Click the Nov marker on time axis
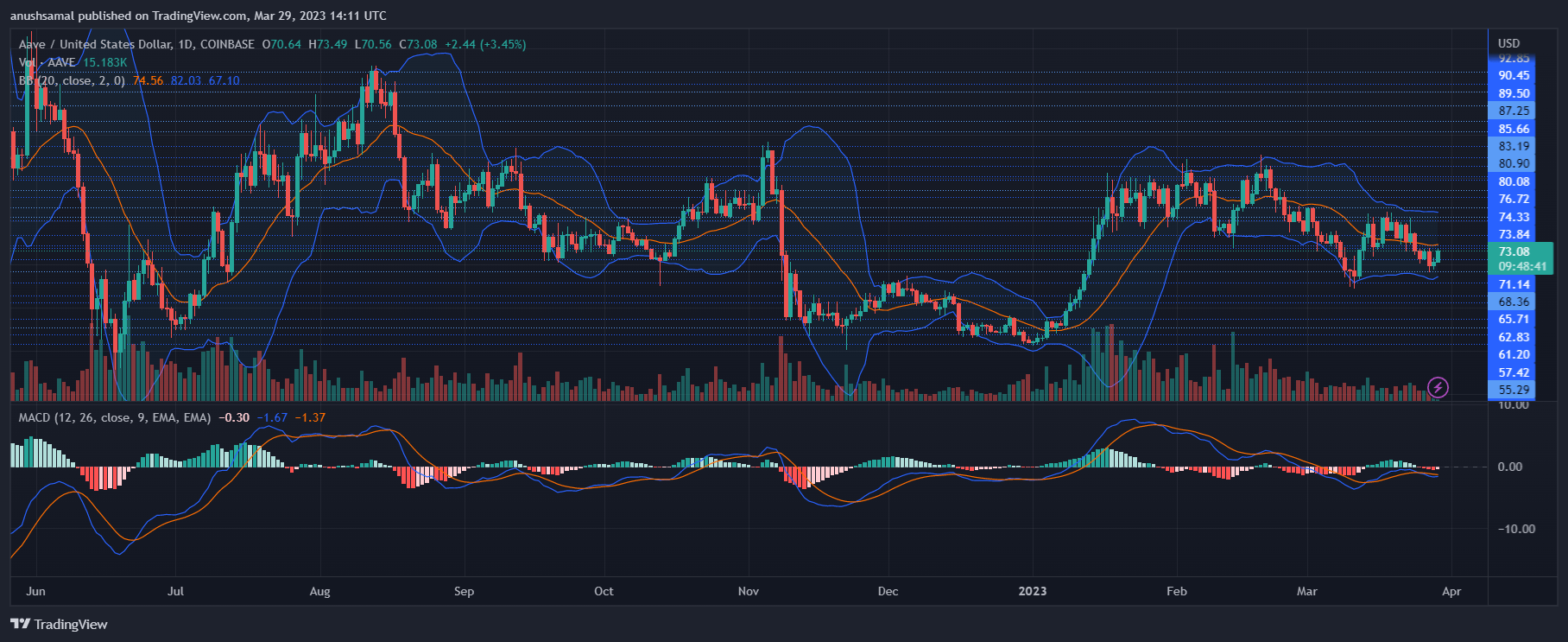The image size is (1568, 642). [748, 591]
